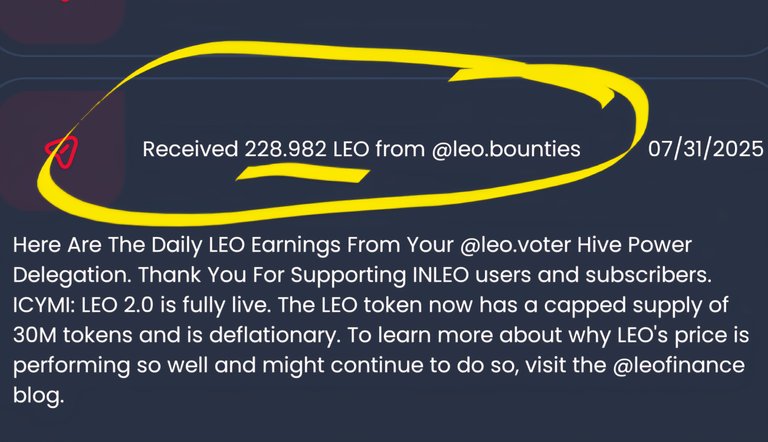Click the red paper plane transfer icon

click(62, 152)
